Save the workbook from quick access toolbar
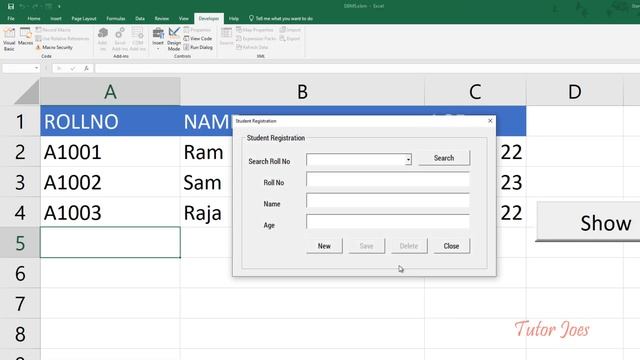The image size is (640, 360). [x=11, y=6]
